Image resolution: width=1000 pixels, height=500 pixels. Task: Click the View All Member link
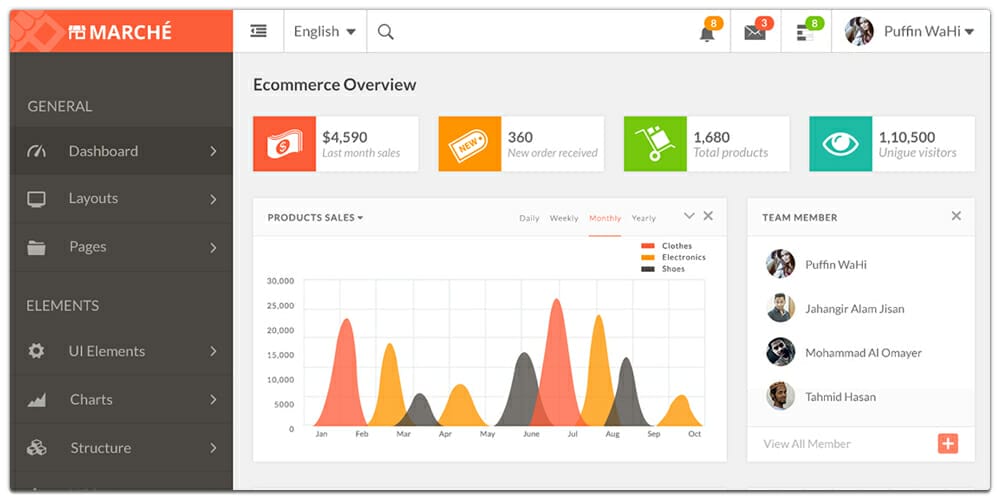click(807, 444)
